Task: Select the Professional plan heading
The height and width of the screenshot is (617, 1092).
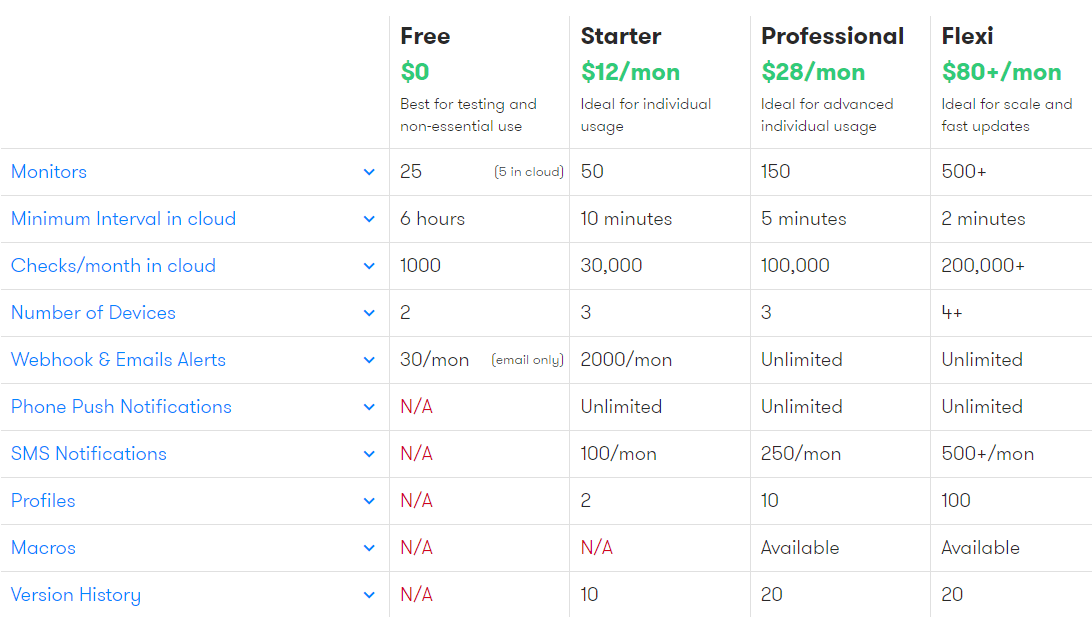Action: (x=832, y=36)
